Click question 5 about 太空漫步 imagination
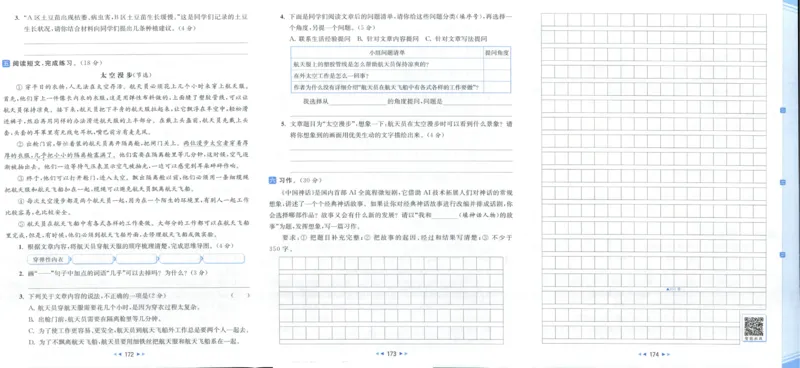 [396, 130]
